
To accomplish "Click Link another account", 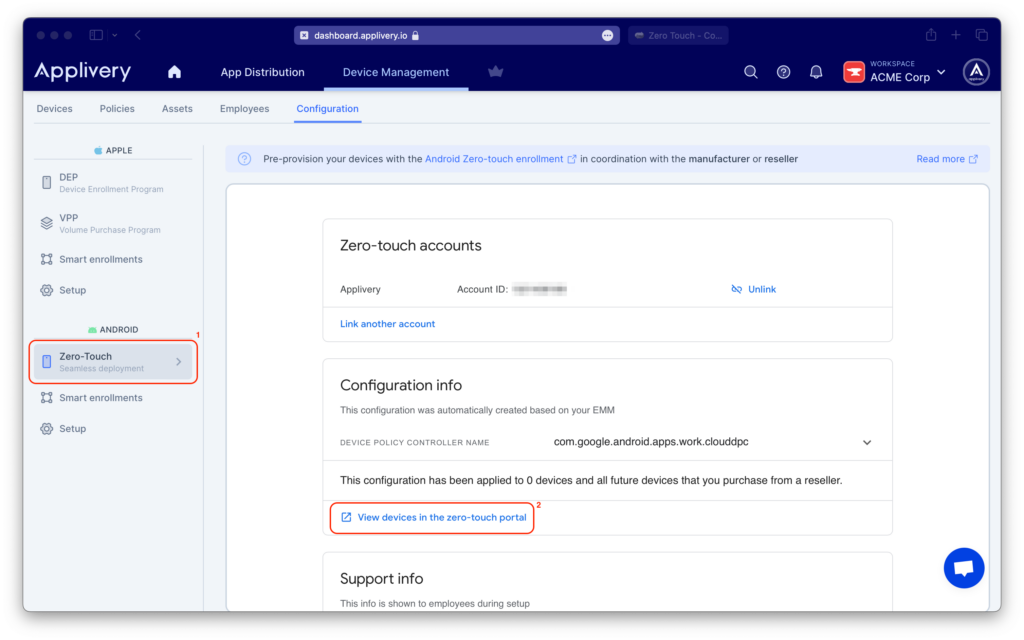I will click(387, 324).
